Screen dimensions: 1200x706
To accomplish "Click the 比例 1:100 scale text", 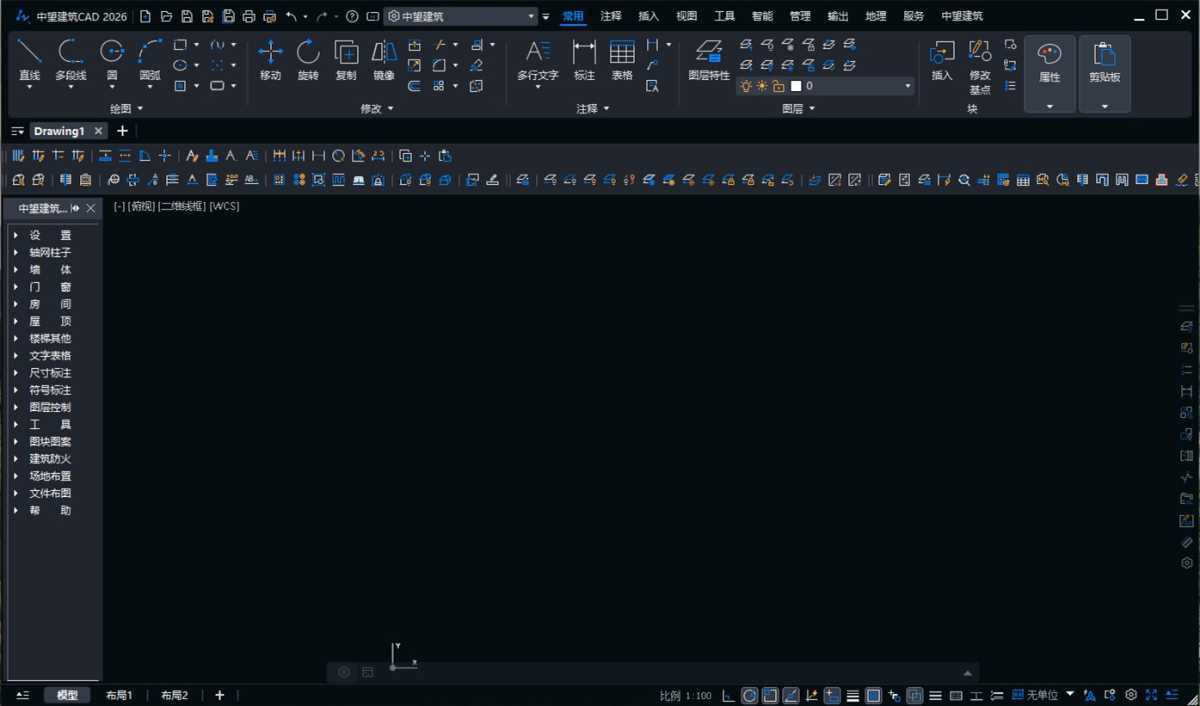I will [x=686, y=695].
